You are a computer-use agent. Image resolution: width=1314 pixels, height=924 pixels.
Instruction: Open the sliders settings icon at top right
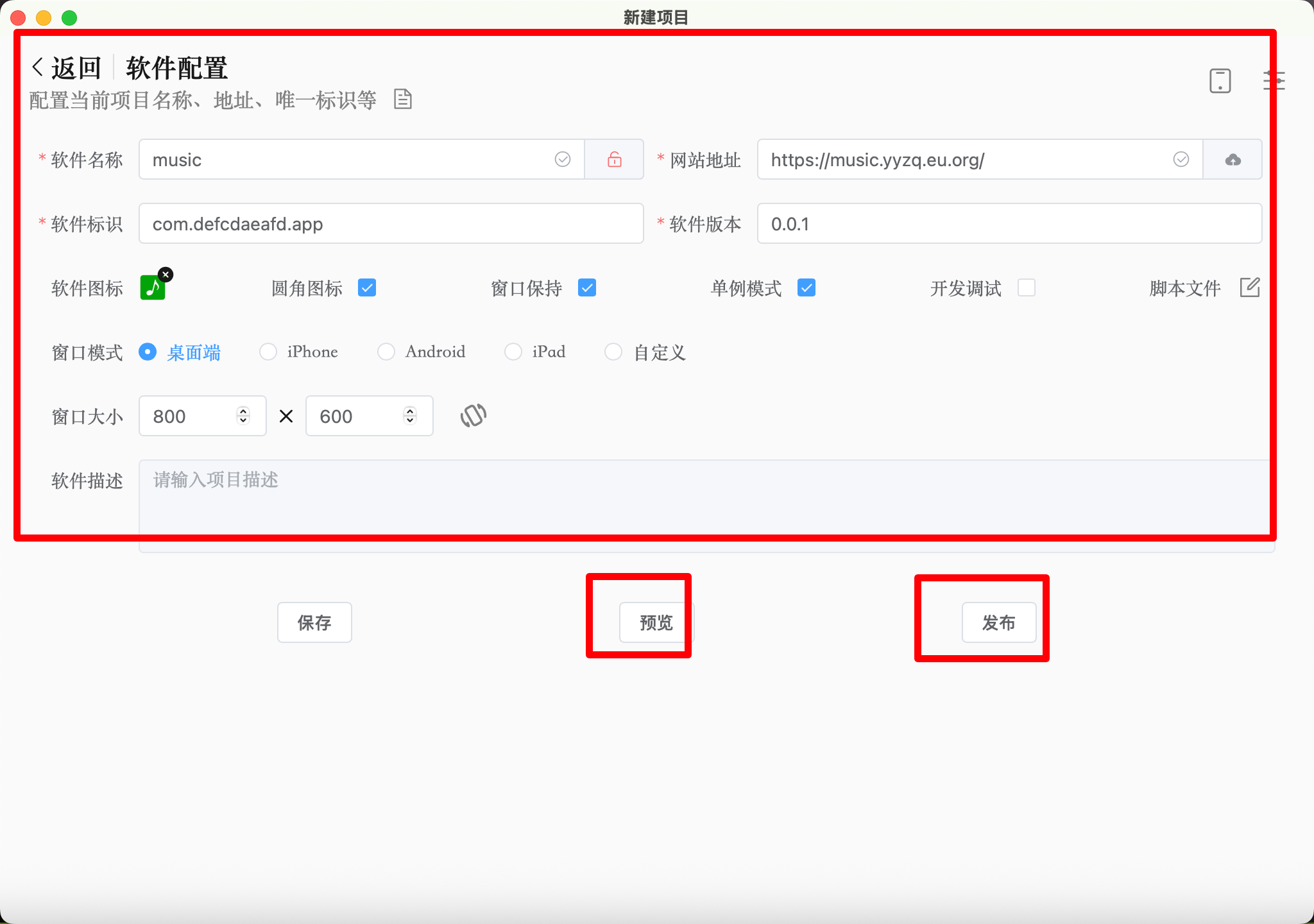pos(1274,81)
